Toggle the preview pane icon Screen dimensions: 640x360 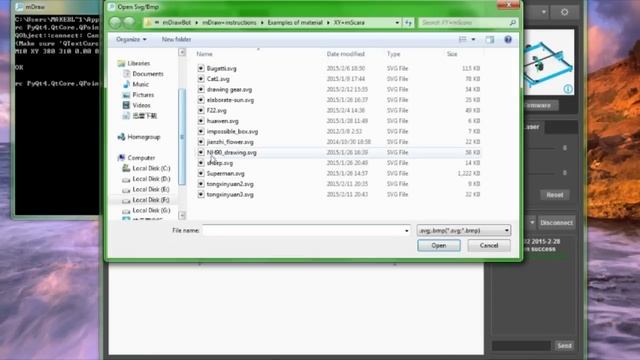click(x=490, y=40)
